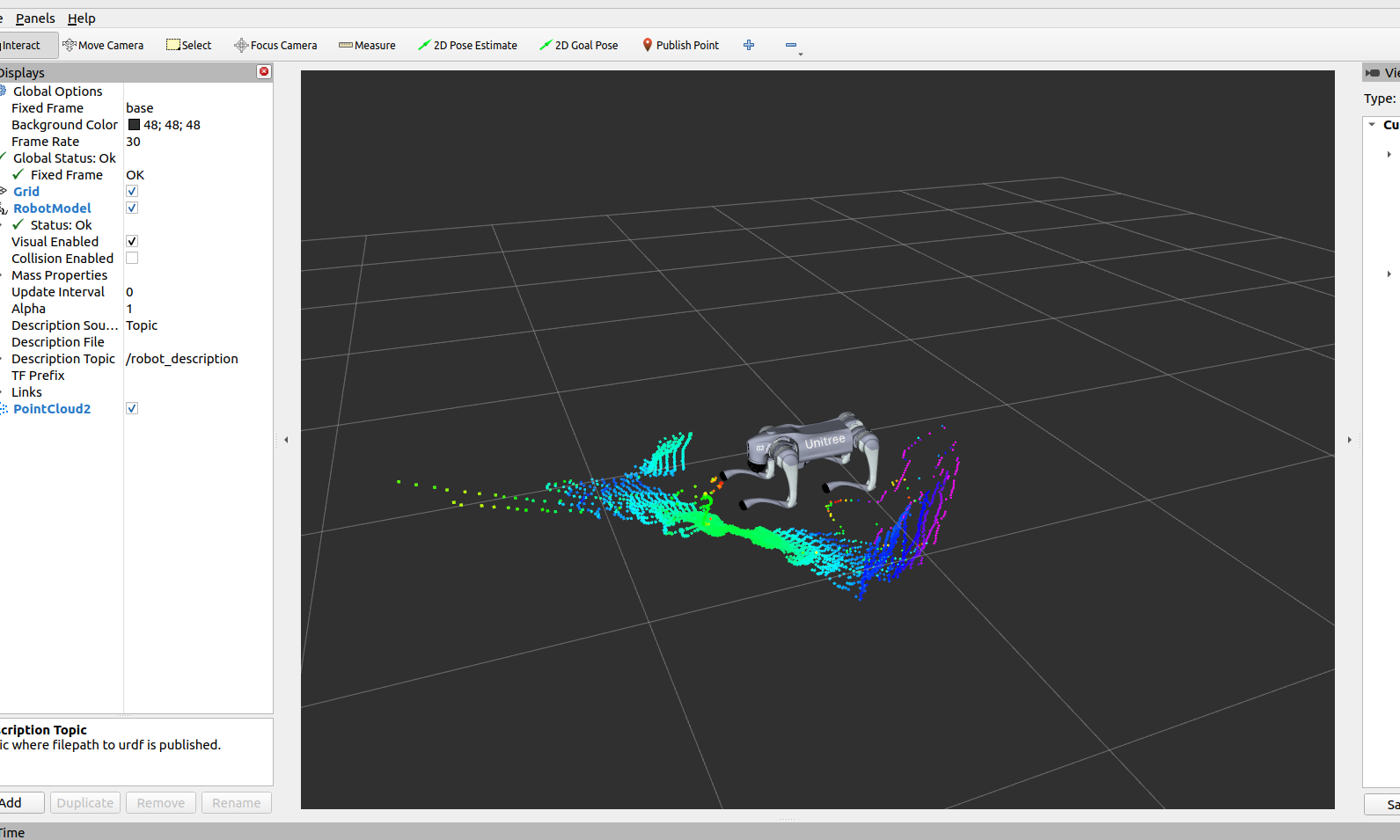The image size is (1400, 840).
Task: Click the Background Color swatch
Action: tap(134, 125)
